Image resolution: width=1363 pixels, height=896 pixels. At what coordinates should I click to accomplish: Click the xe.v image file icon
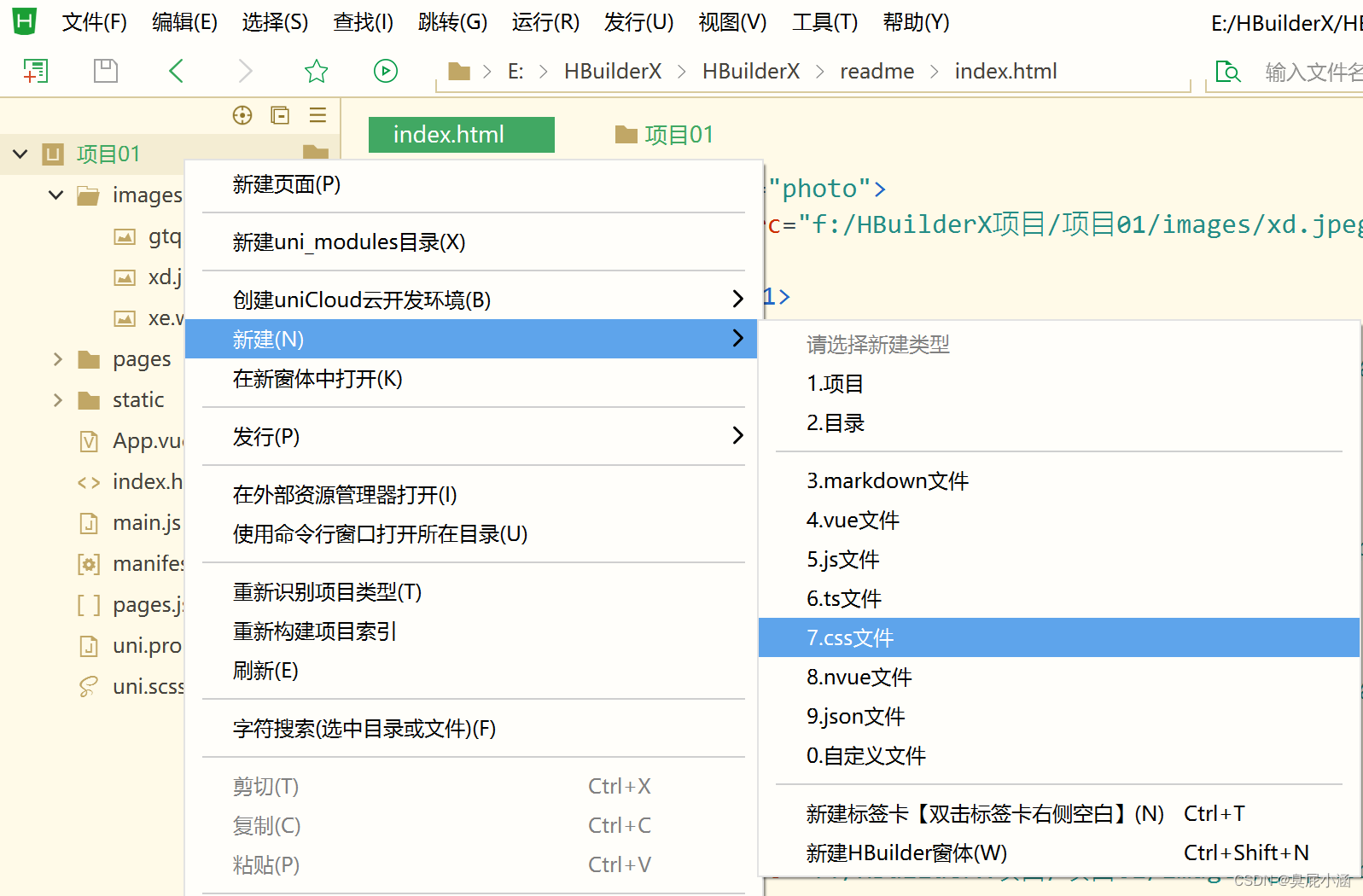[x=125, y=318]
